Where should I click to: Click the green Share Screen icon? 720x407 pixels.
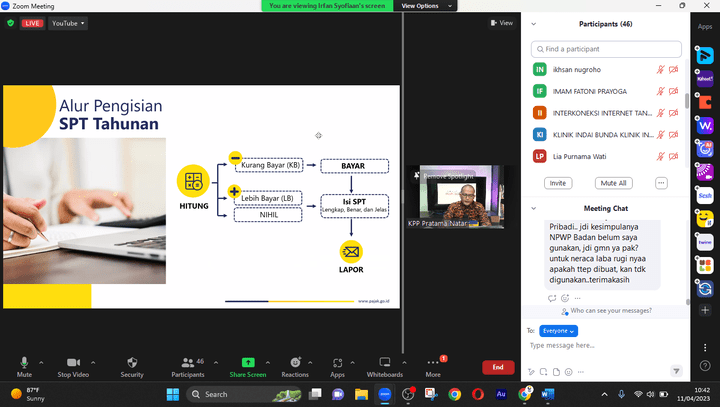(x=248, y=362)
